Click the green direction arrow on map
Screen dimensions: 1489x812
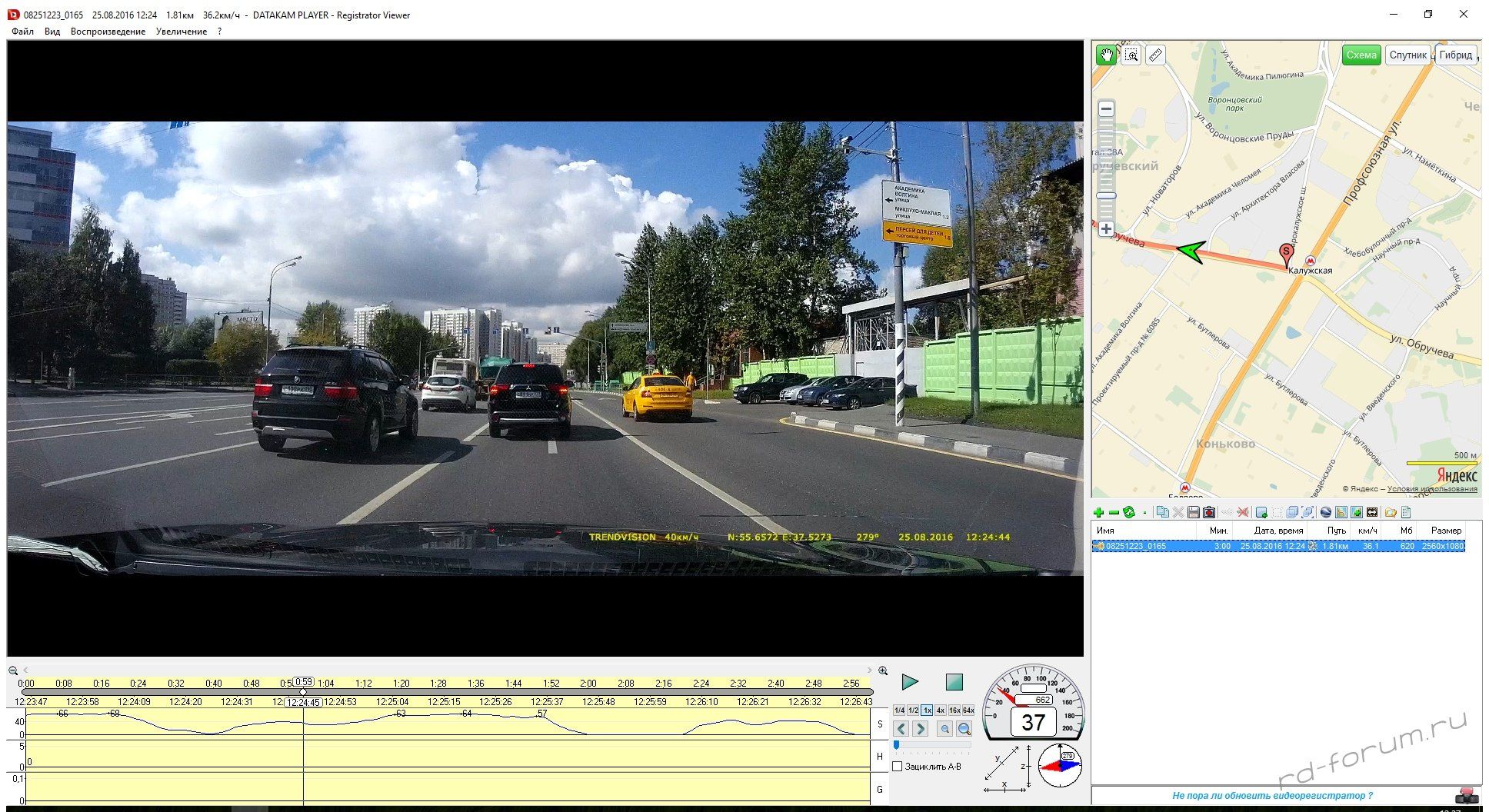coord(1191,251)
